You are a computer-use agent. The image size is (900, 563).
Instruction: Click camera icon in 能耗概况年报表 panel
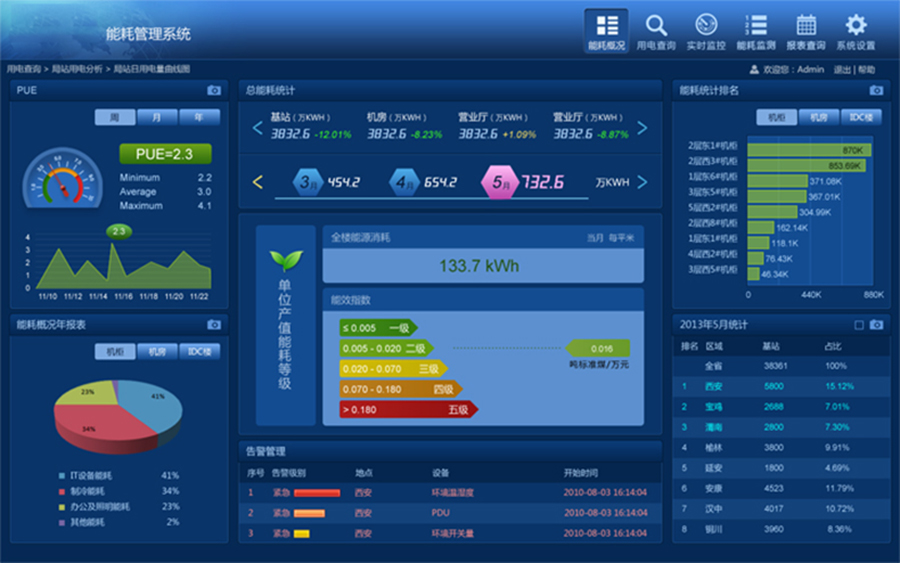click(214, 325)
